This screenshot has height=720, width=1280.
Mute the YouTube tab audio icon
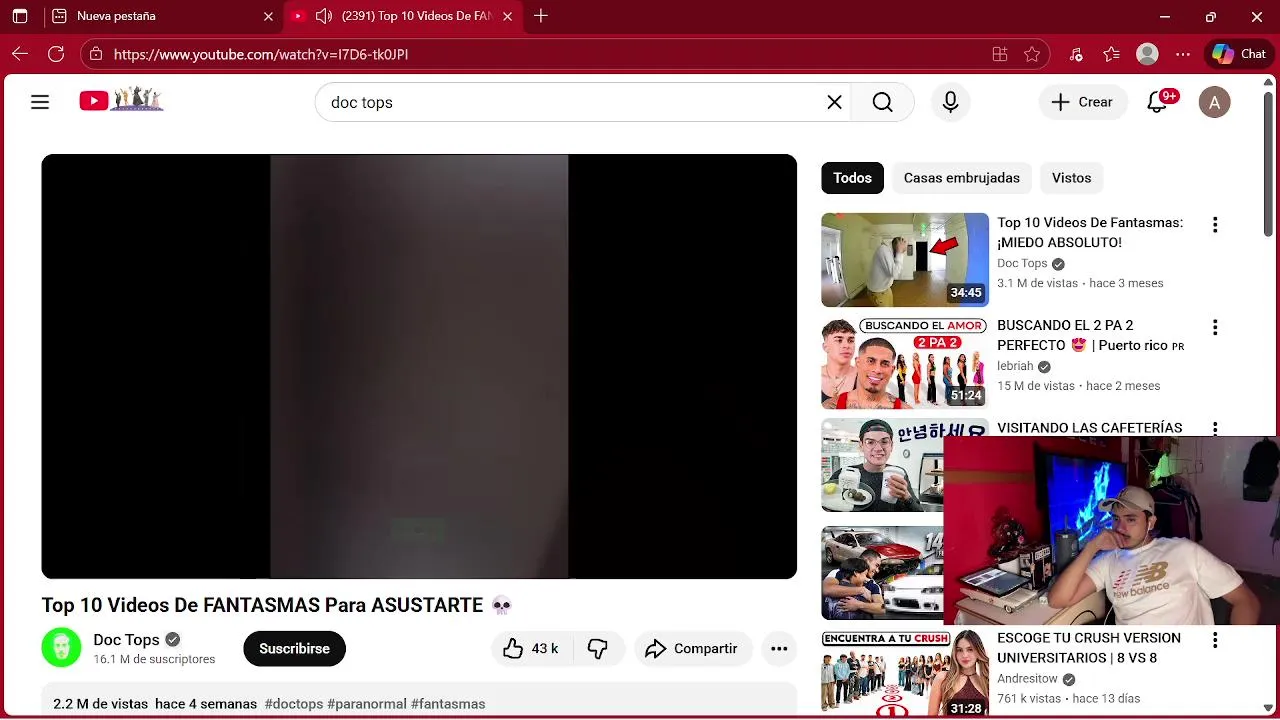click(x=323, y=16)
